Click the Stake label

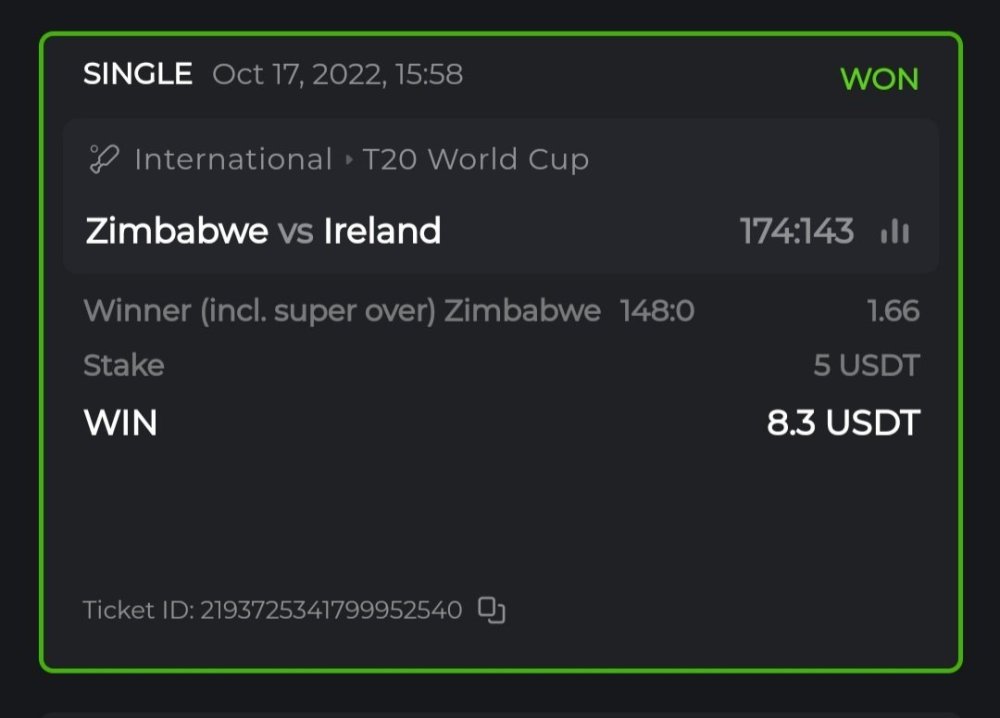point(124,365)
